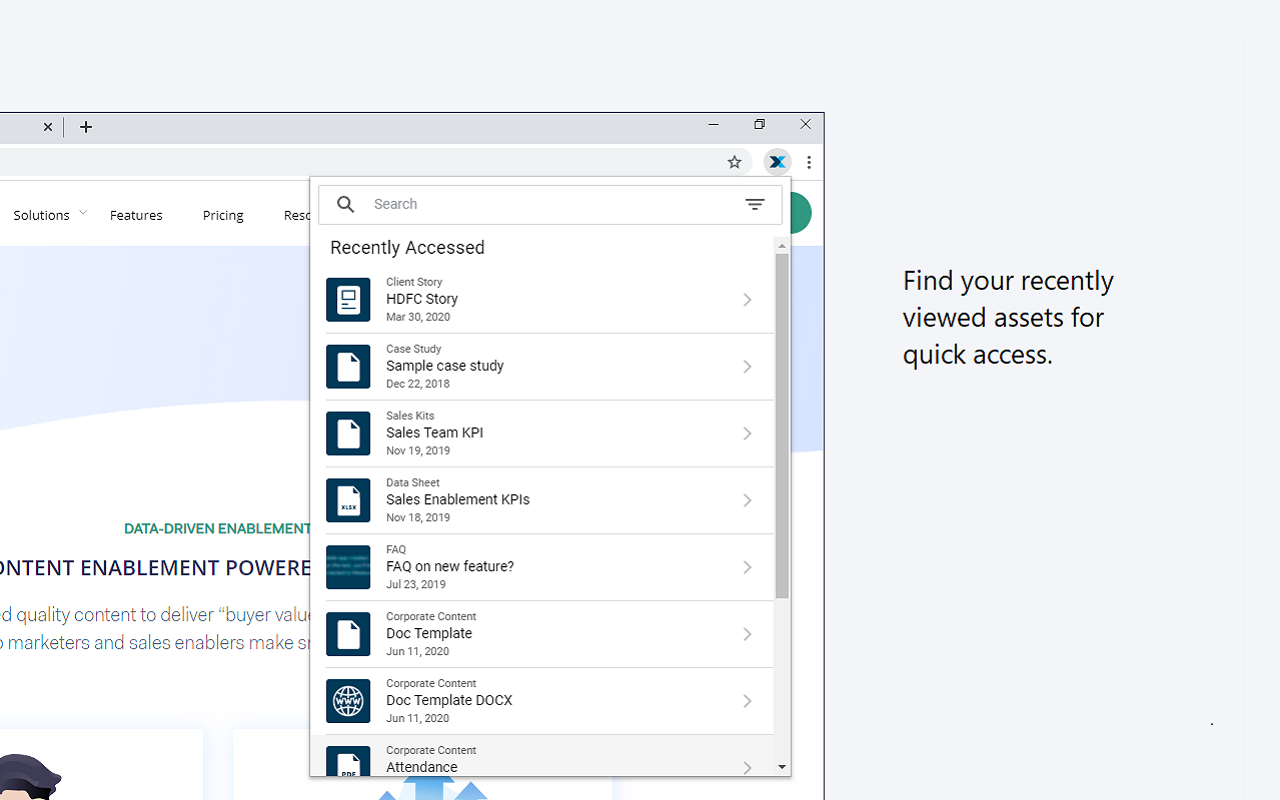Expand the Doc Template row chevron
This screenshot has width=1280, height=800.
[x=747, y=634]
